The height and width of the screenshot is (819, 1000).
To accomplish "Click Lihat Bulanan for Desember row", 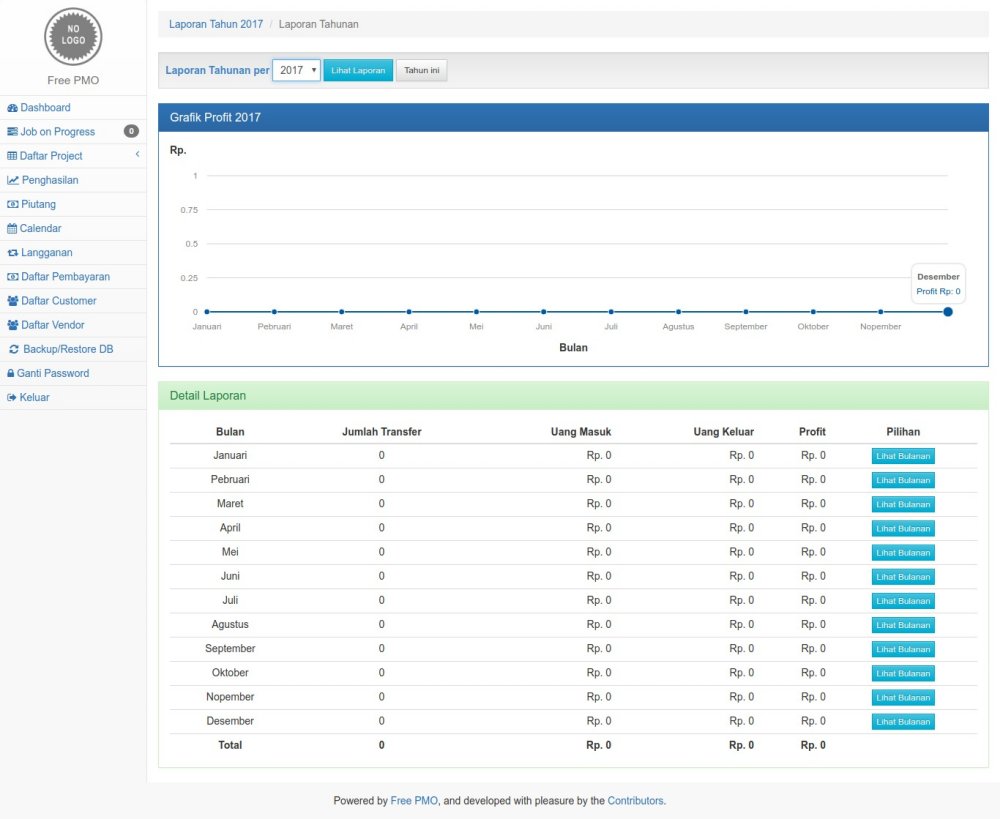I will point(902,721).
